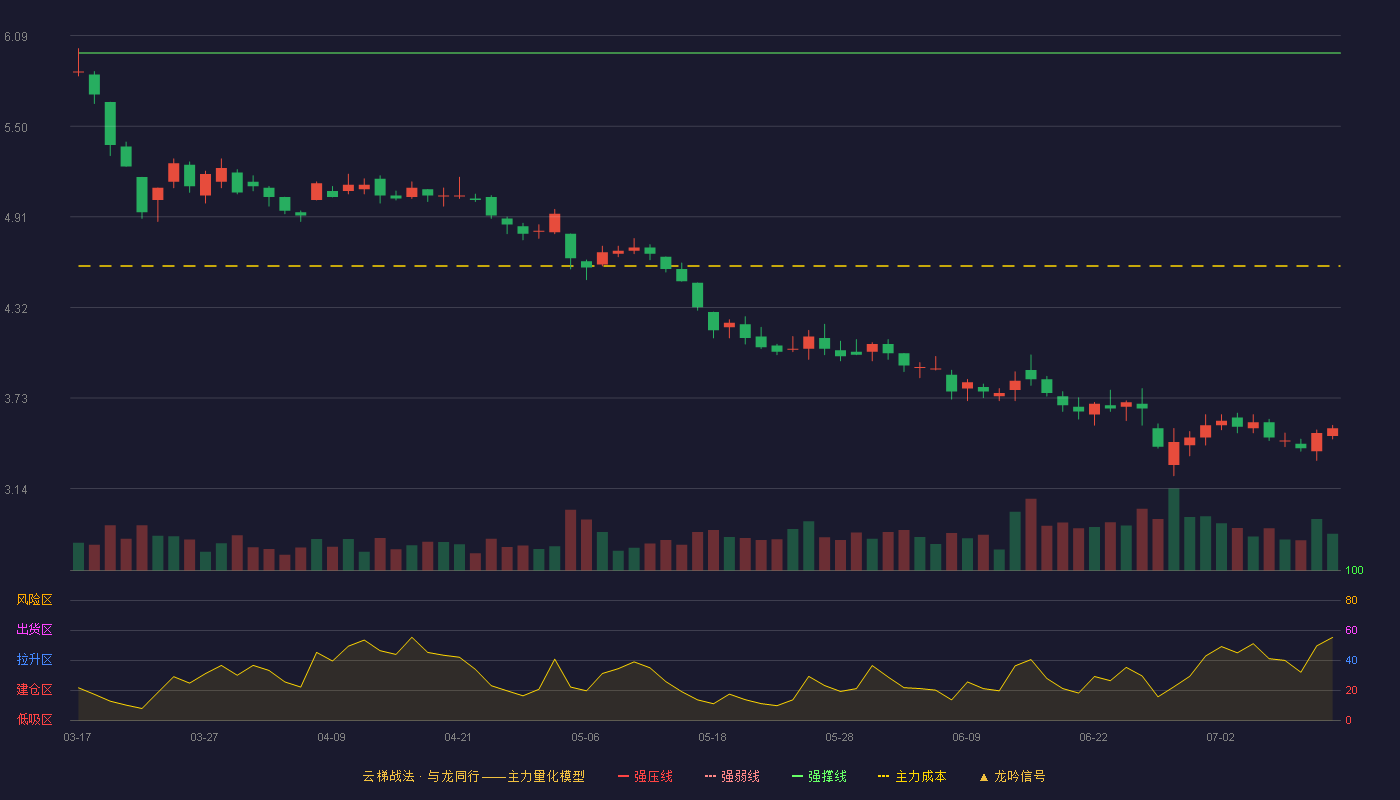Click the 5.50 price axis label
Screen dimensions: 1400x800
15,128
